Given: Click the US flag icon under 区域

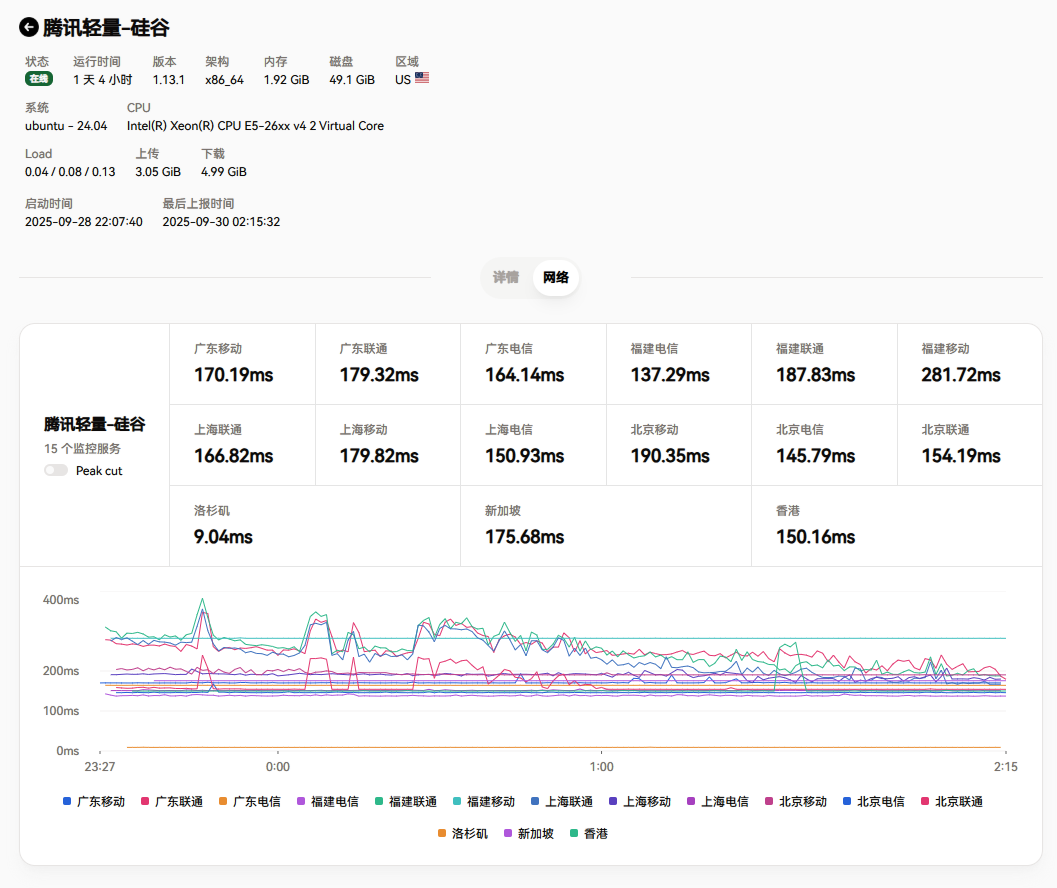Looking at the screenshot, I should coord(422,78).
